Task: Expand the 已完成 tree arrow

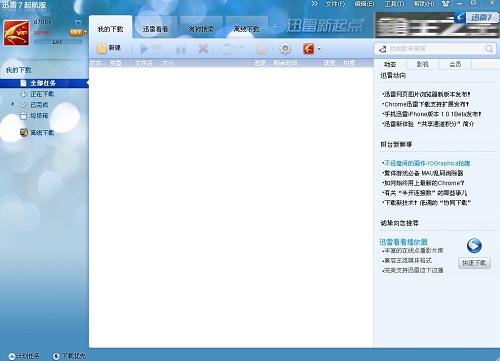Action: (x=13, y=104)
